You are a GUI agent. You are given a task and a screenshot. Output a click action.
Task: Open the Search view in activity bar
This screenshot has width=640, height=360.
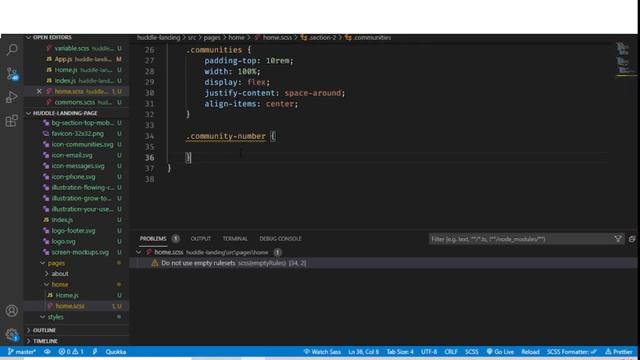click(x=12, y=50)
